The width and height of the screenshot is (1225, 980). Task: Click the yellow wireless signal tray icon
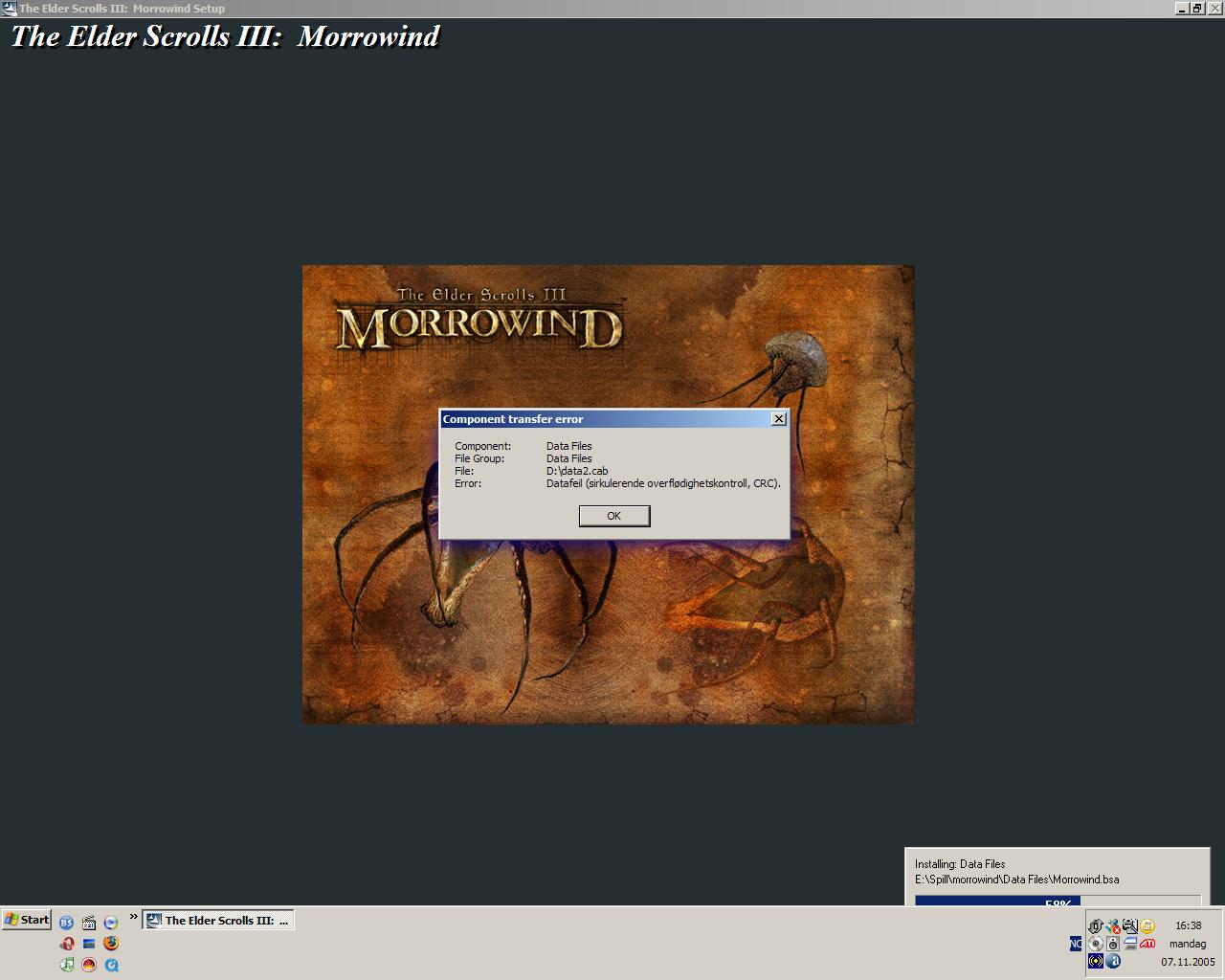coord(1096,961)
